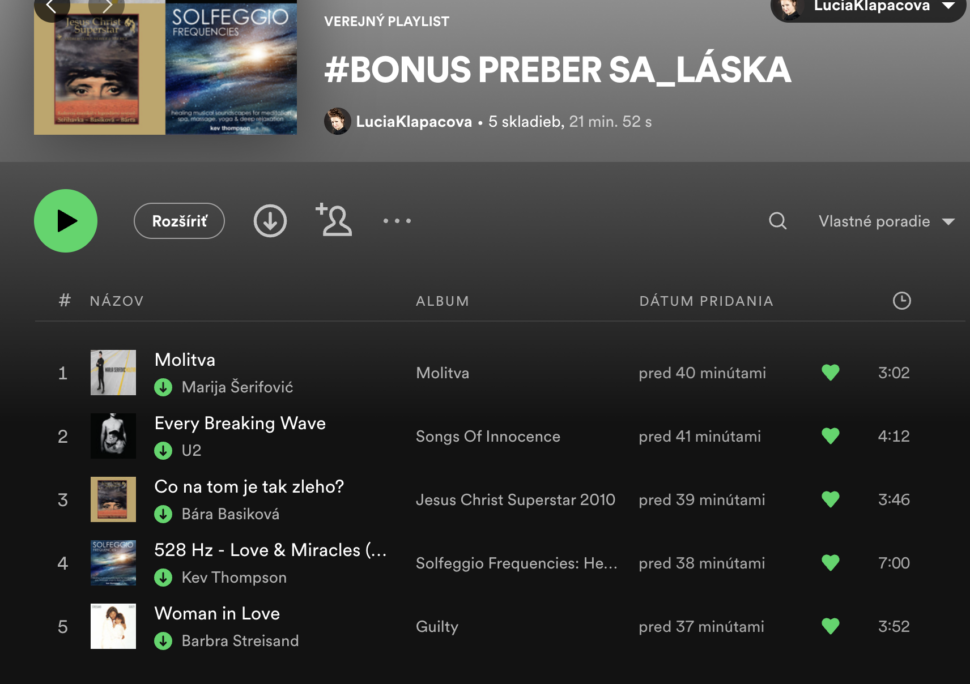Unlike Molitva via its green heart

[830, 372]
